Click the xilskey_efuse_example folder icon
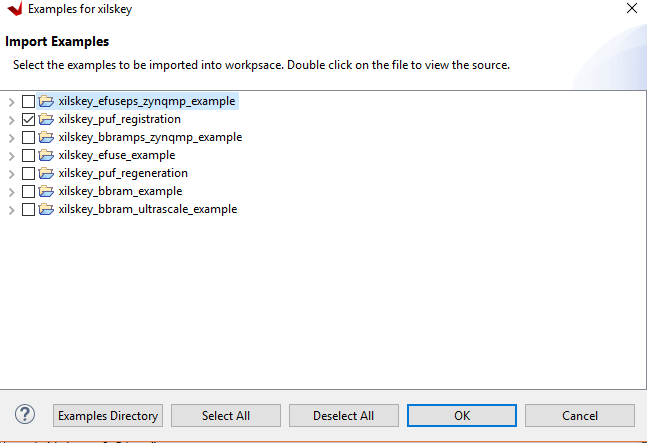The image size is (647, 443). coord(46,155)
